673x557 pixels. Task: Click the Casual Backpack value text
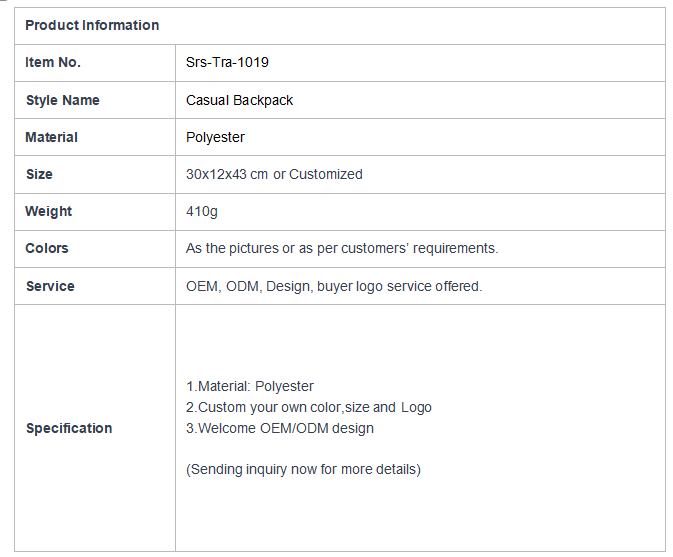pos(239,100)
